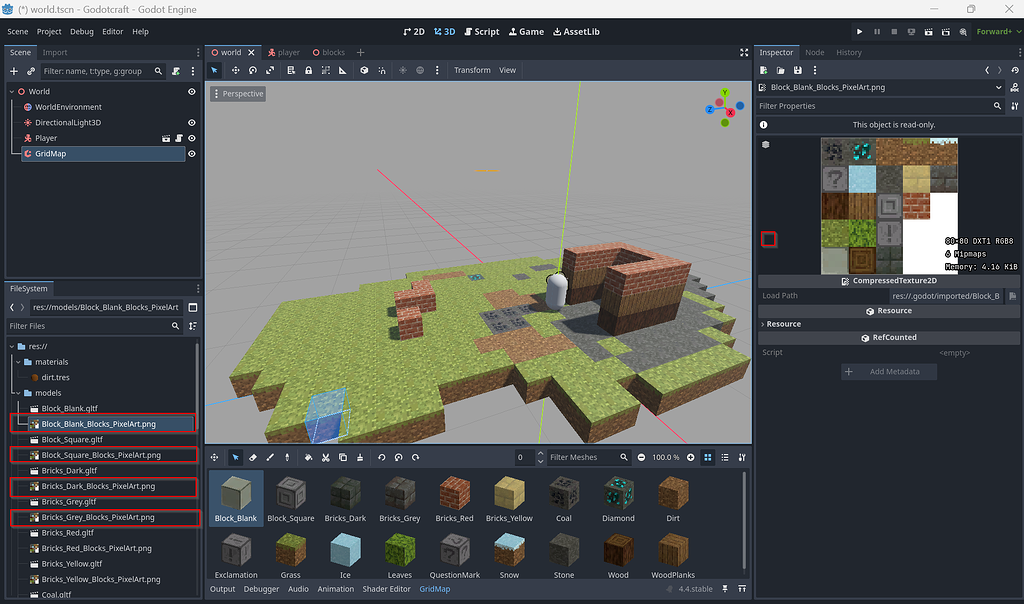
Task: Adjust the mesh palette zoom percentage control
Action: (665, 457)
